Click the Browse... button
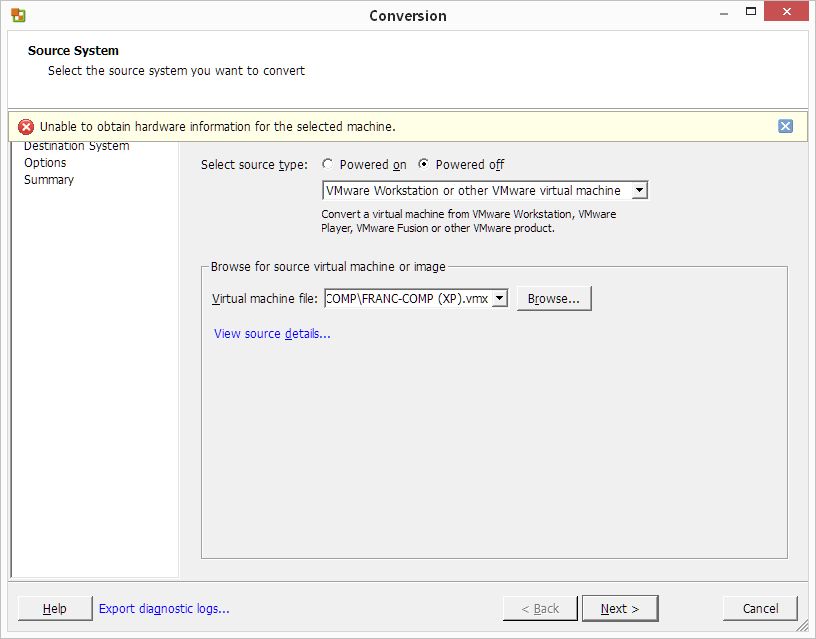This screenshot has width=816, height=639. [554, 299]
